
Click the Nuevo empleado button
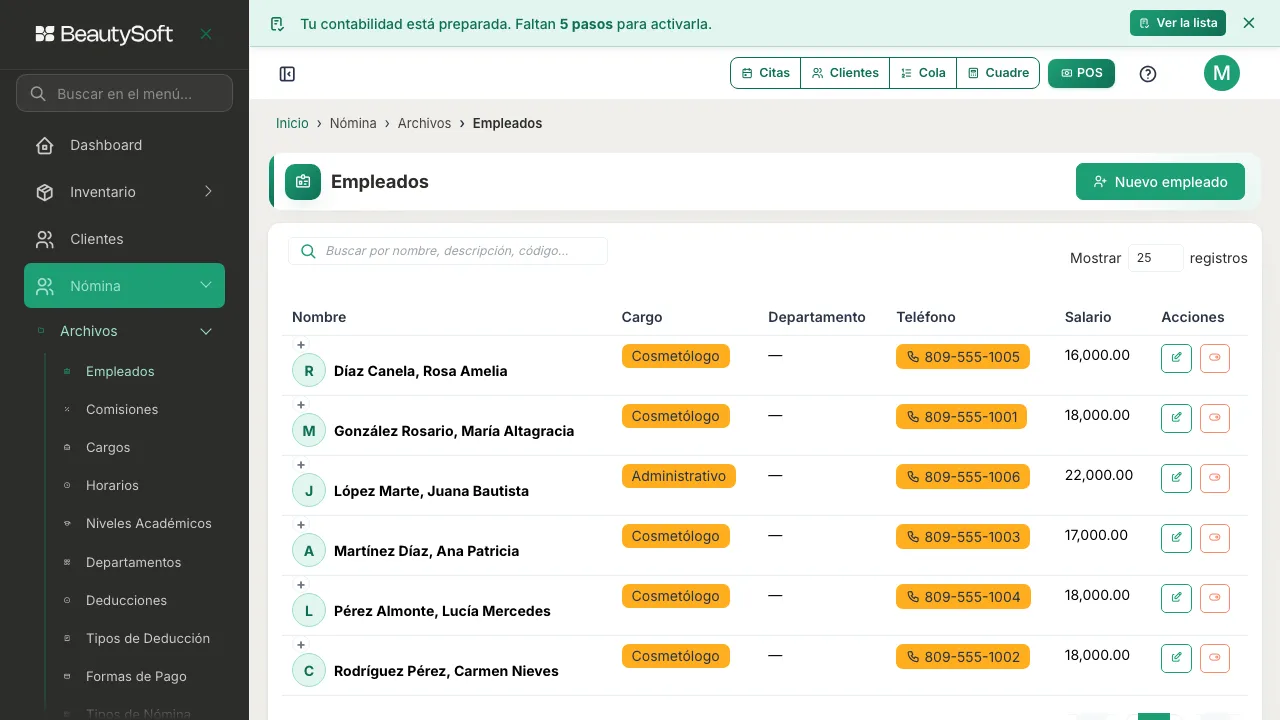click(1160, 182)
